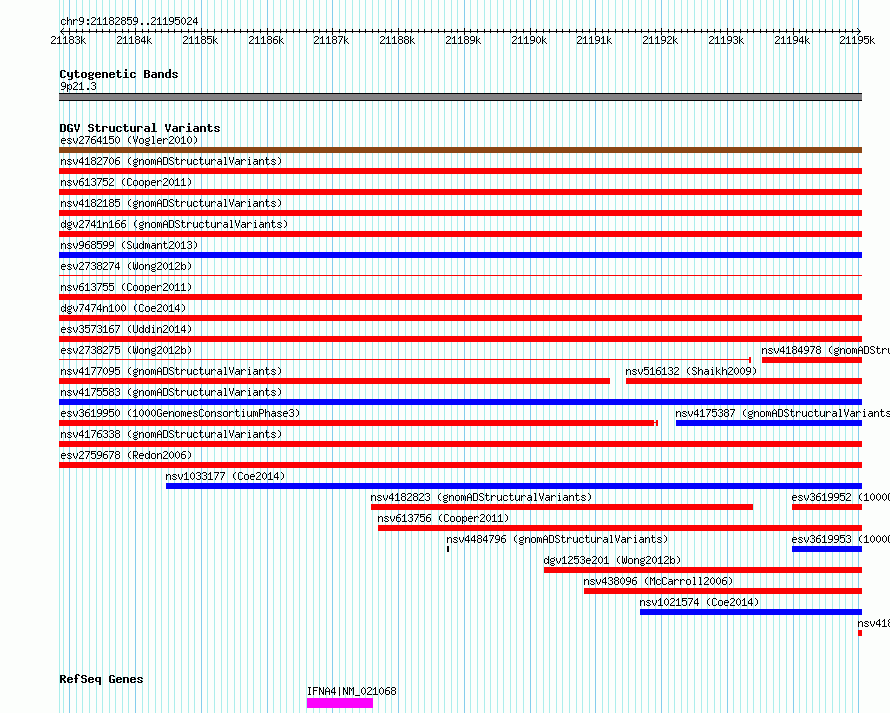Screen dimensions: 890x713
Task: Select the magenta IFNA4 gene bar
Action: (x=340, y=703)
